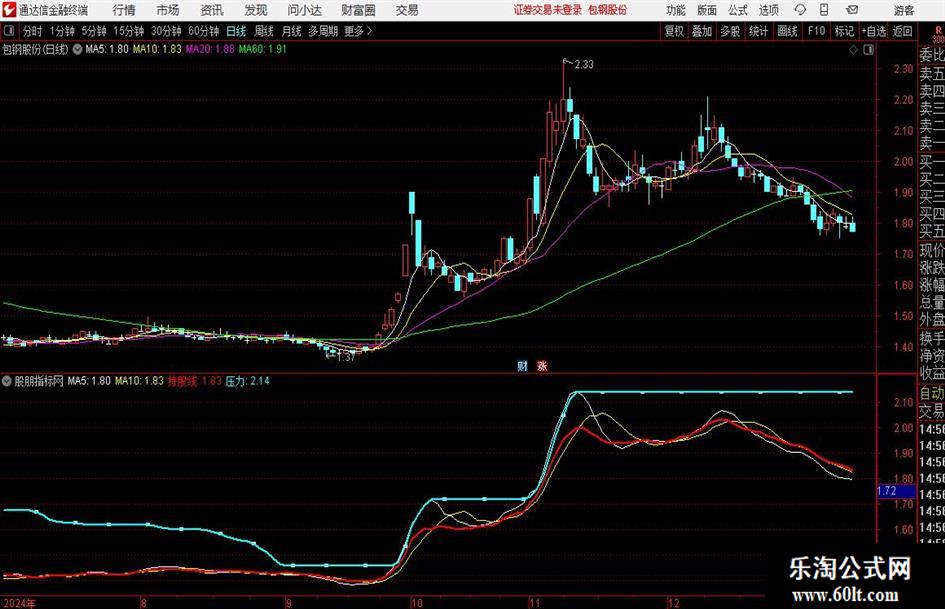This screenshot has height=609, width=945.
Task: Open the 版面 menu
Action: click(x=707, y=10)
